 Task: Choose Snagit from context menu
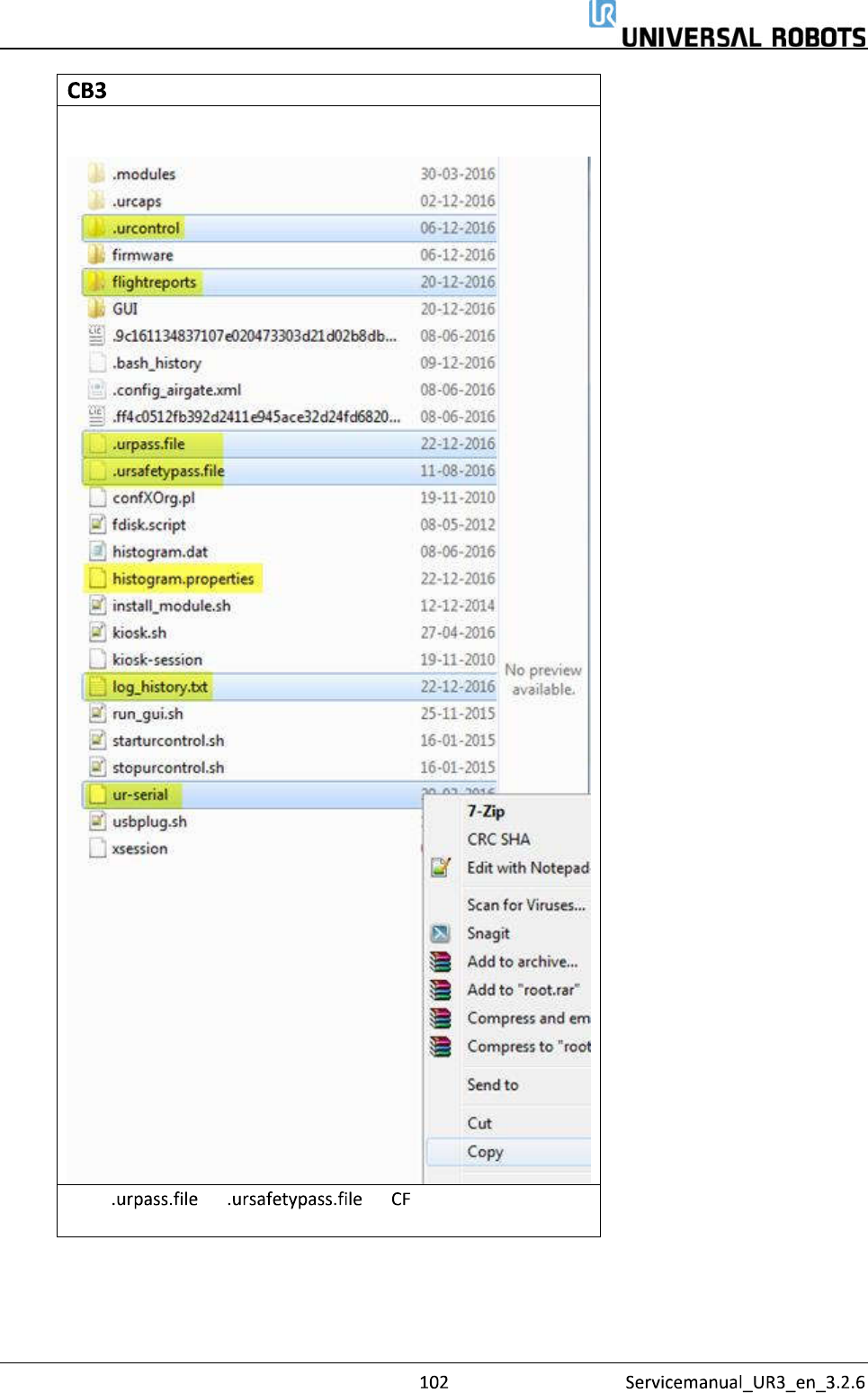click(488, 933)
